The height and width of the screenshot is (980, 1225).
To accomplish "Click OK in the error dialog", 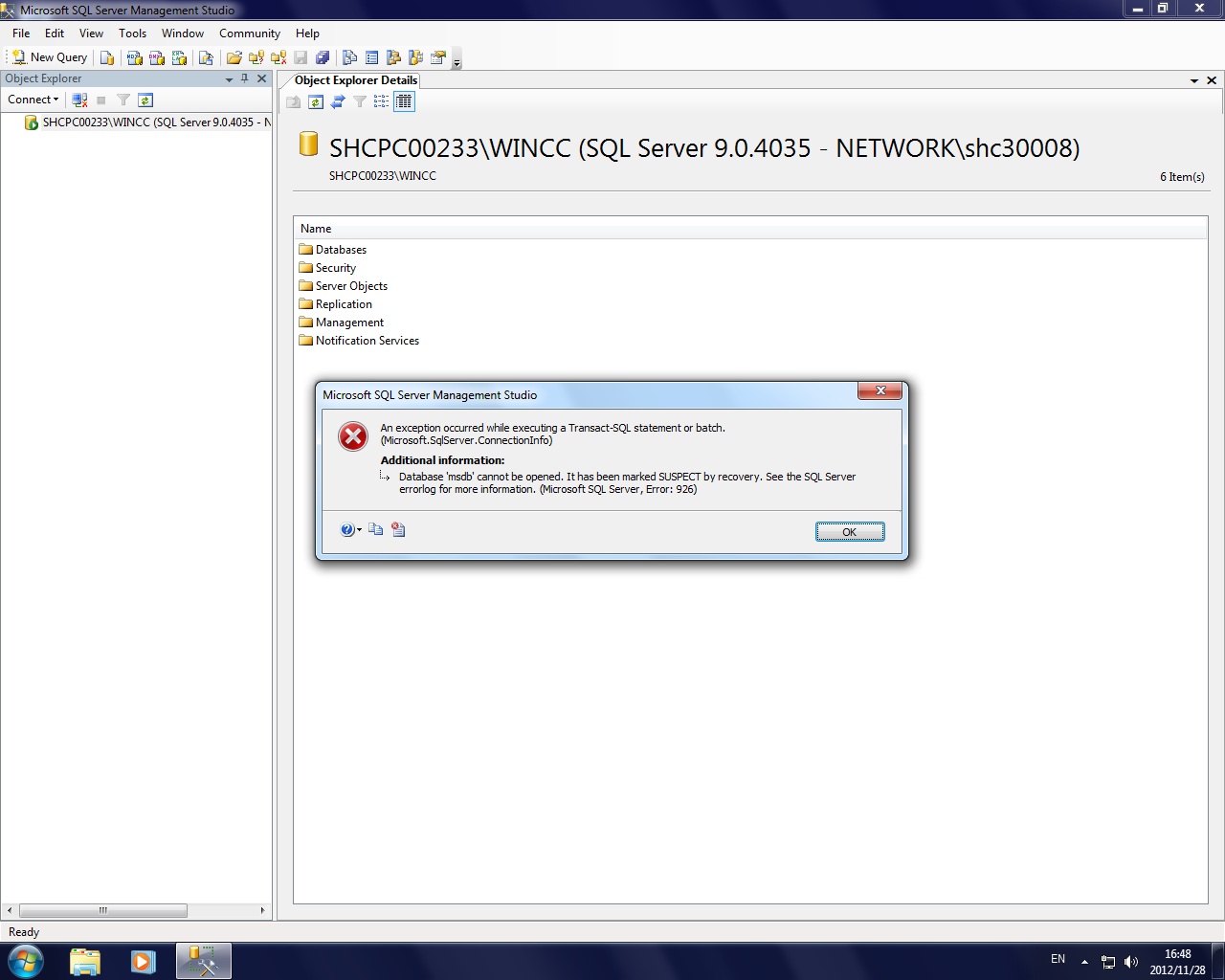I will pos(850,532).
